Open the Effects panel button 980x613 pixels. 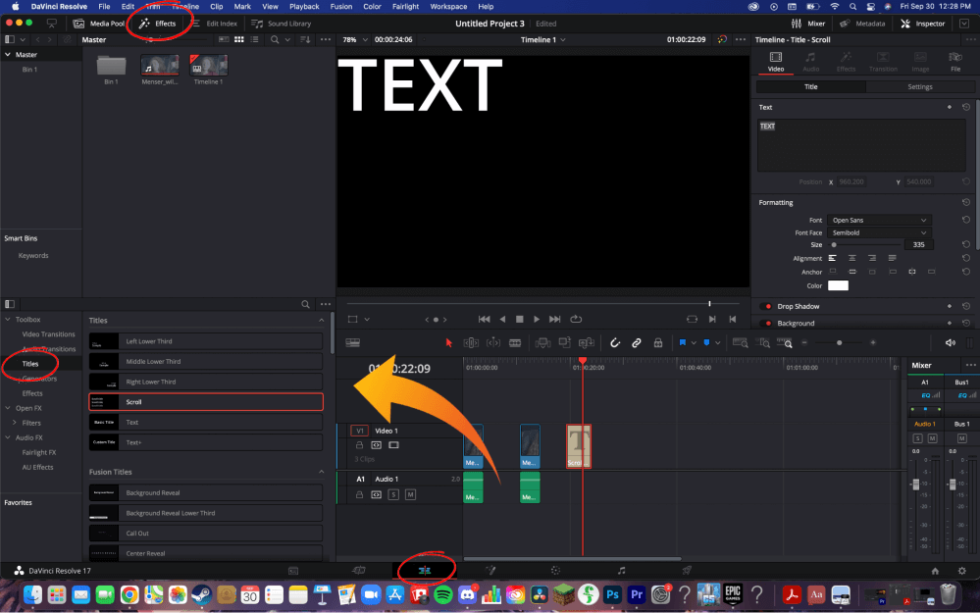158,24
